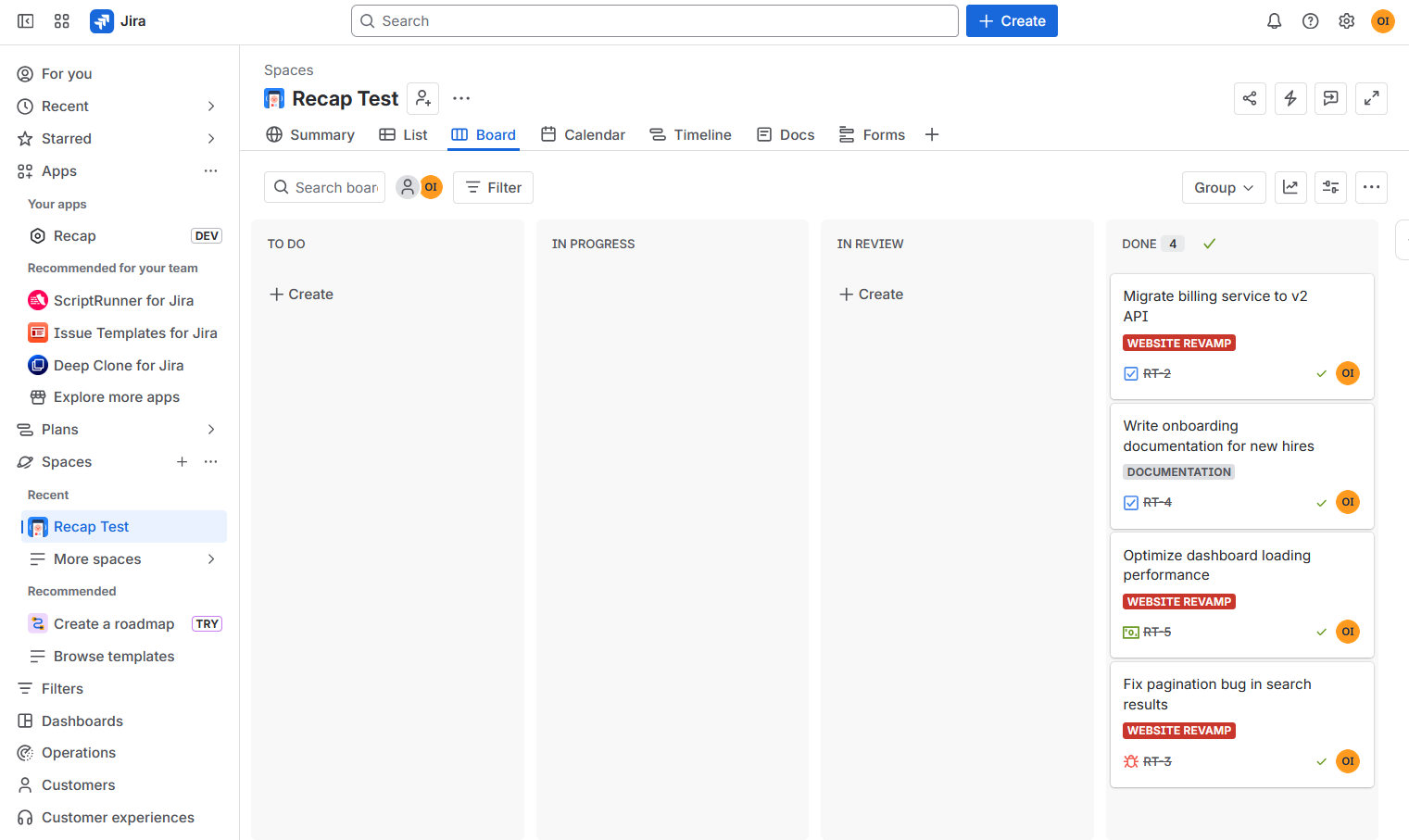Collapse the sidebar using the top-left panel icon
Image resolution: width=1409 pixels, height=840 pixels.
coord(26,21)
